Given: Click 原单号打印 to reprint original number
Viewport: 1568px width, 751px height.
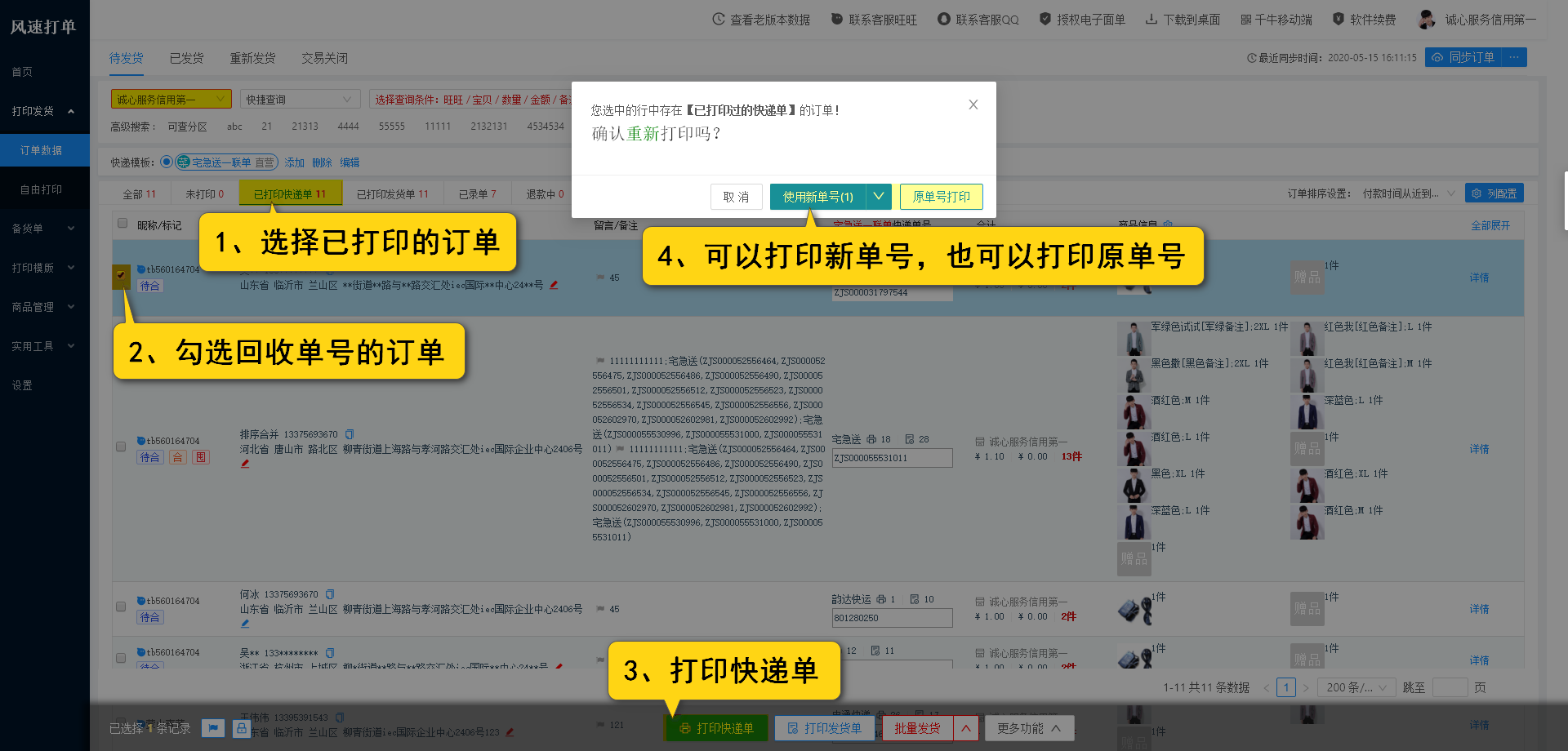Looking at the screenshot, I should (x=942, y=197).
